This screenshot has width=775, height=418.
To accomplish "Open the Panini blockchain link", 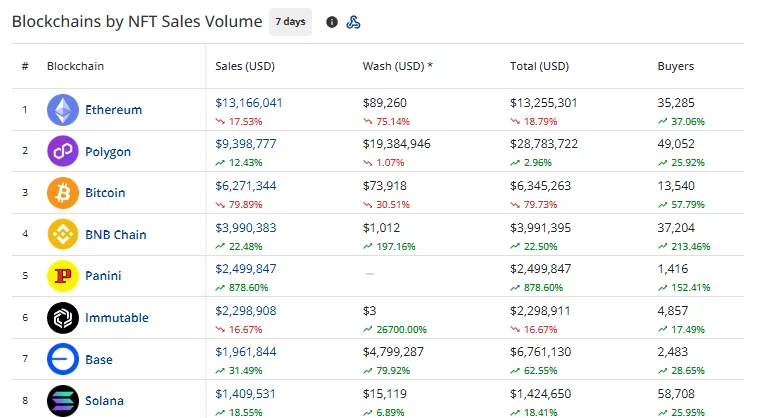I will [103, 276].
